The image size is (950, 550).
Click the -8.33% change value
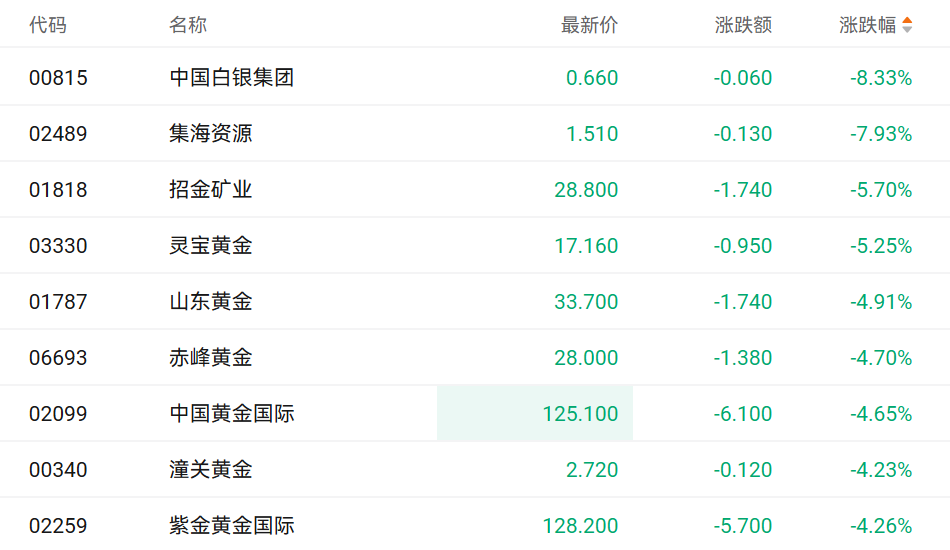click(x=881, y=77)
